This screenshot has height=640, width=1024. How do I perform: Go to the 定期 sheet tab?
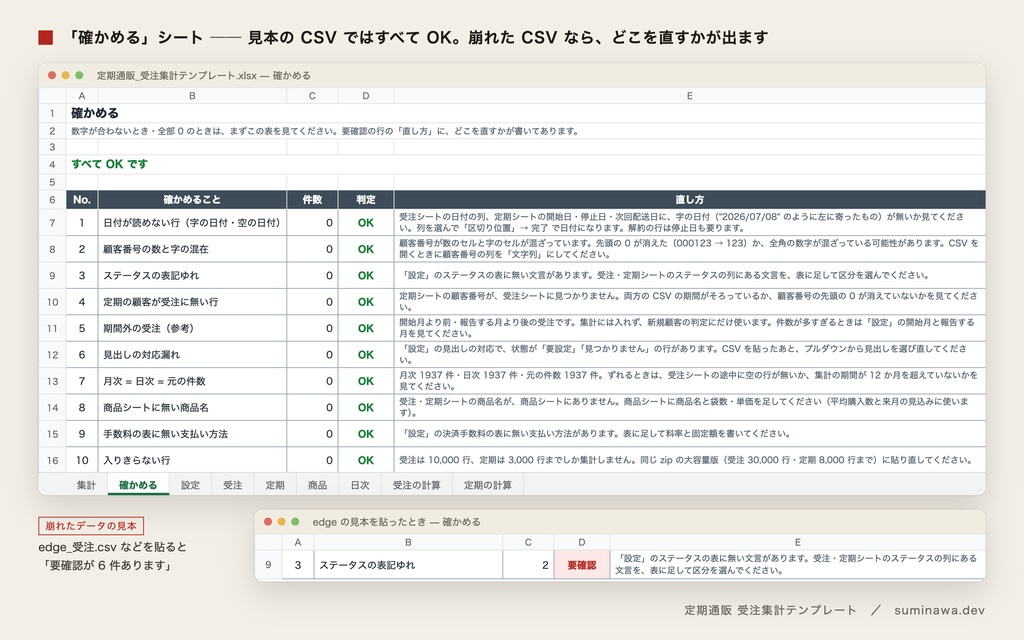point(275,485)
